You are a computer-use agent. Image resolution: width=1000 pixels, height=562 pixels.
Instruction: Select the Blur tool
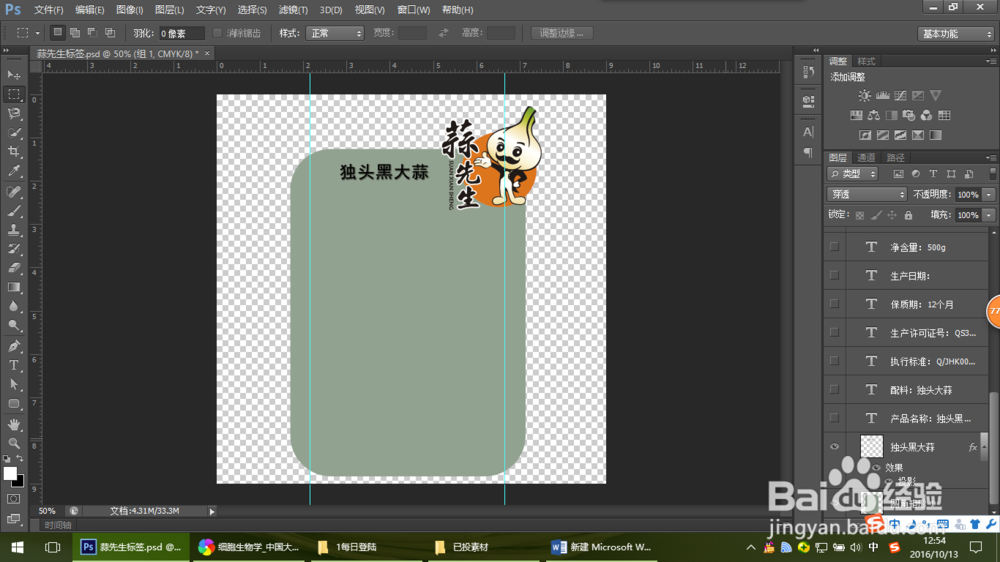coord(13,307)
